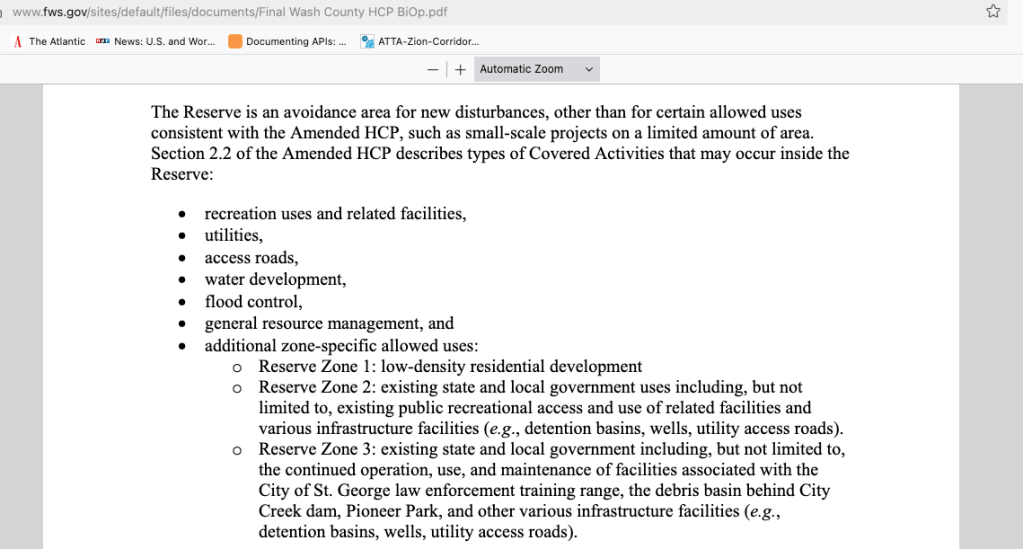Open the ATTA-Zion-Corridor bookmark

[419, 41]
